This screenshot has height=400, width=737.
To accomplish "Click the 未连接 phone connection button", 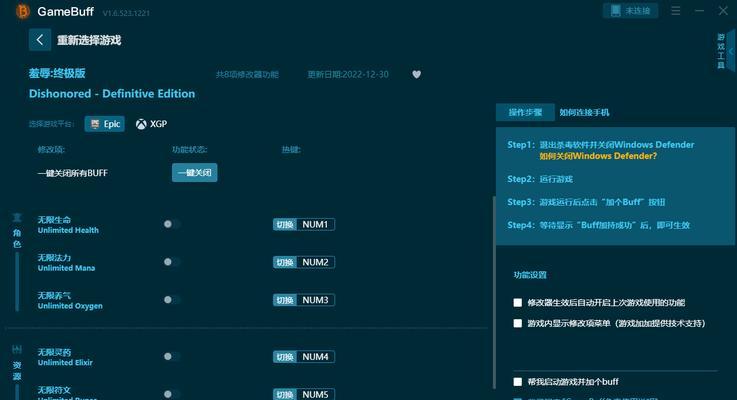I will pos(630,11).
